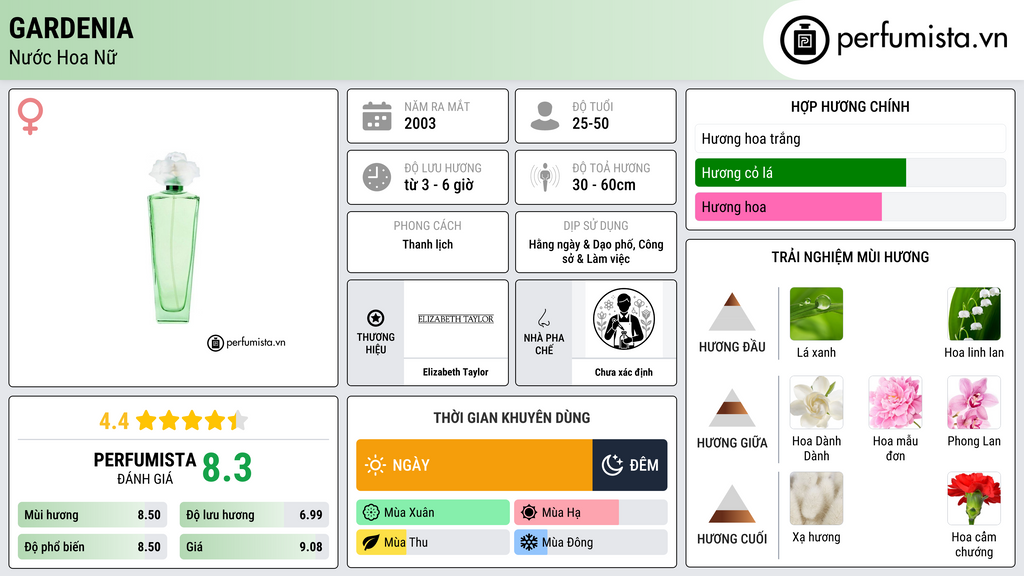
Task: Click the Hương giữa pyramid icon
Action: click(x=732, y=408)
